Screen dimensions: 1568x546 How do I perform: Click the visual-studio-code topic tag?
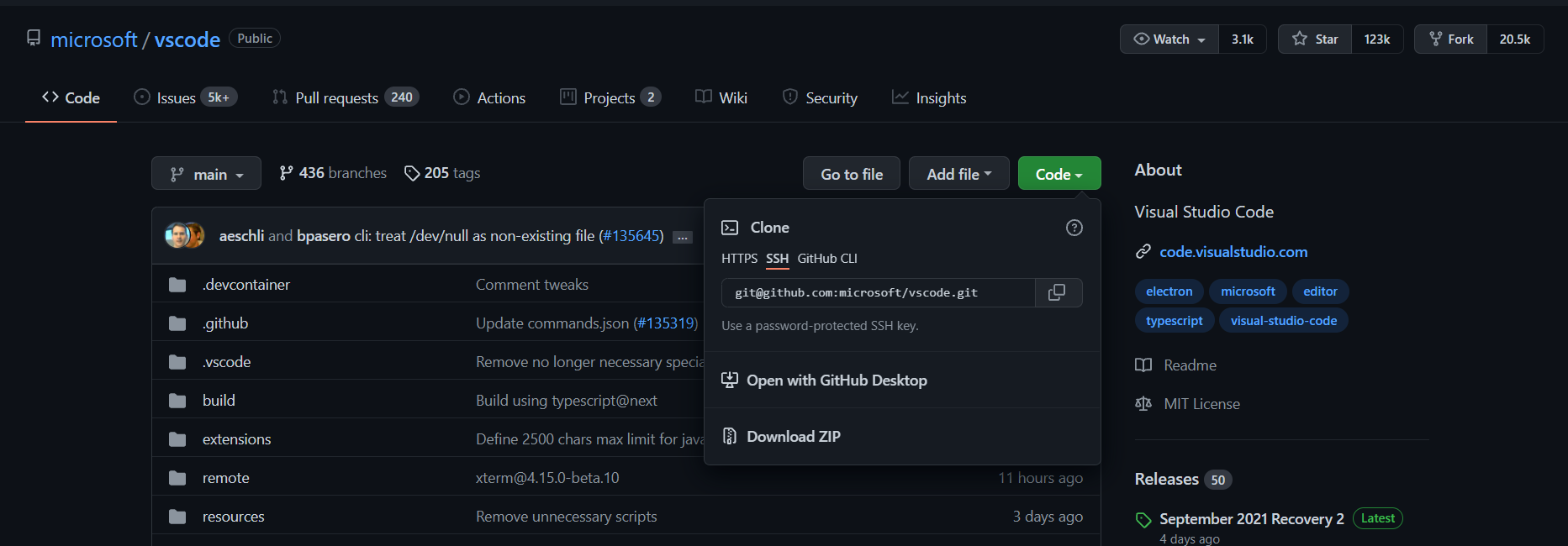(x=1283, y=321)
